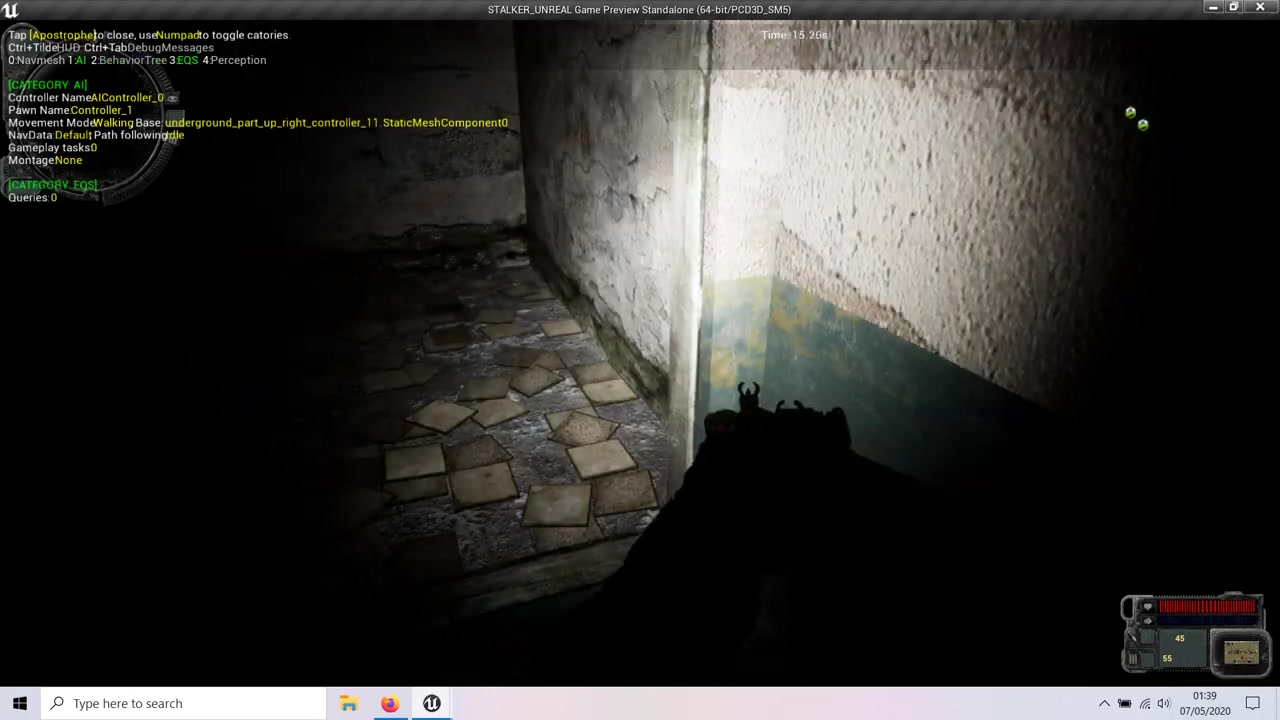1280x720 pixels.
Task: Click the [Apostrophe] key hint text
Action: coord(62,35)
